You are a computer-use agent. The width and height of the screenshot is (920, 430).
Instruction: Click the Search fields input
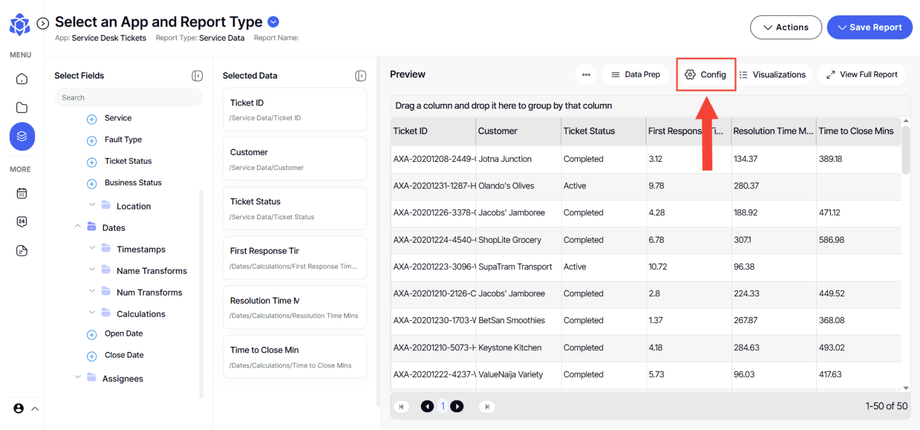127,98
